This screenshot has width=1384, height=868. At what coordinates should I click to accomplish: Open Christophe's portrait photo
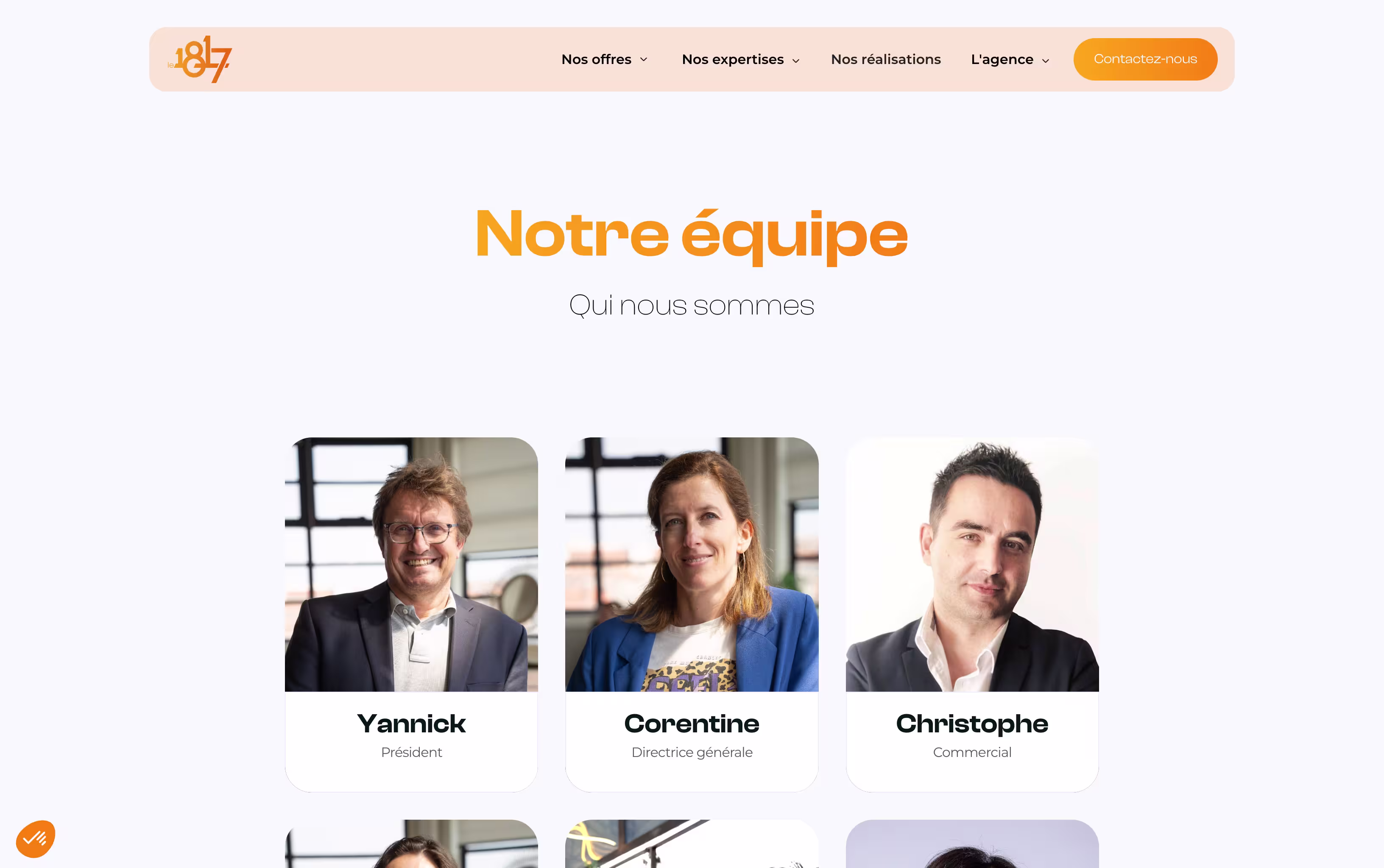click(972, 564)
